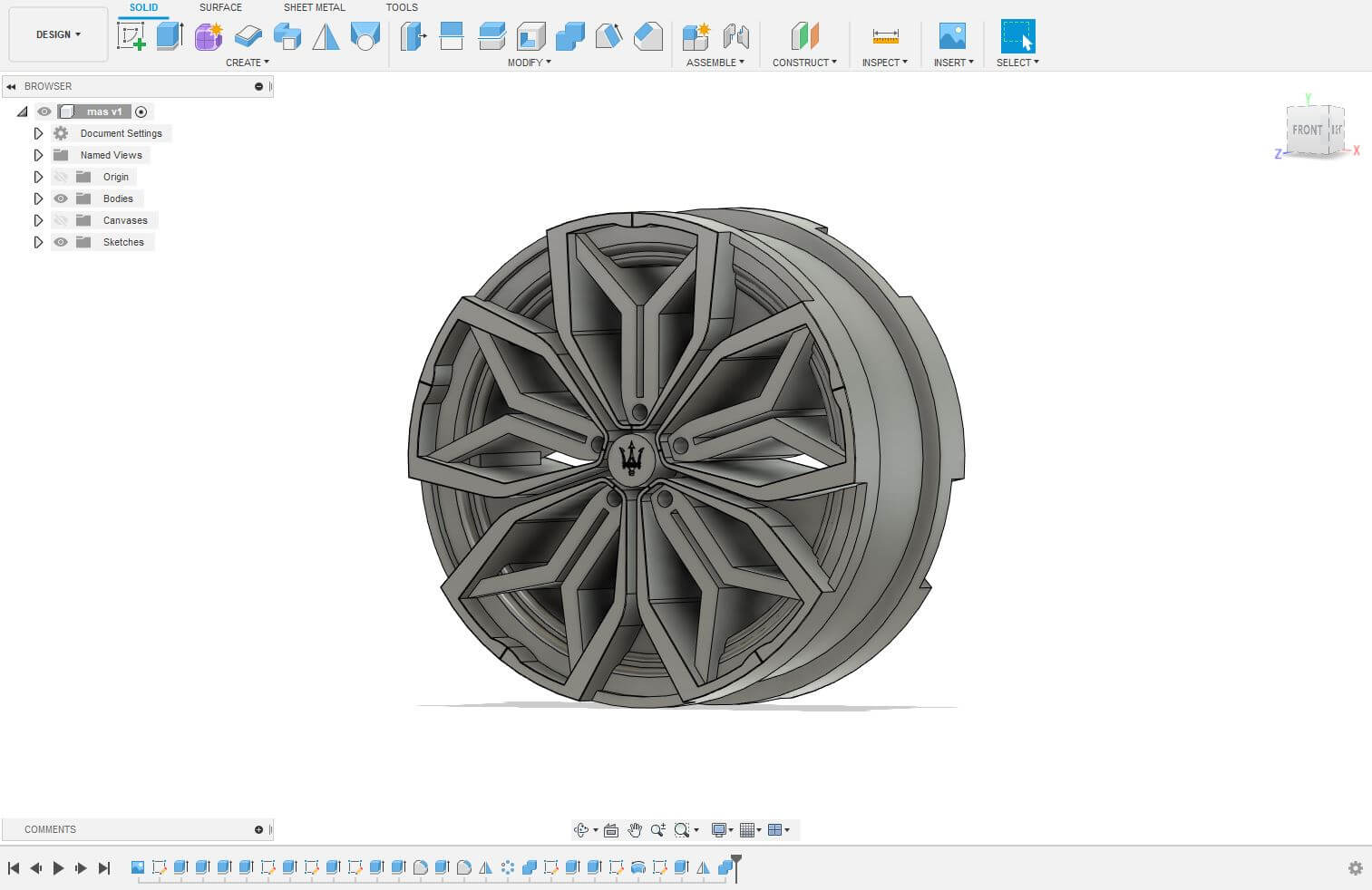Activate the Select tool icon
The image size is (1372, 890).
1017,36
